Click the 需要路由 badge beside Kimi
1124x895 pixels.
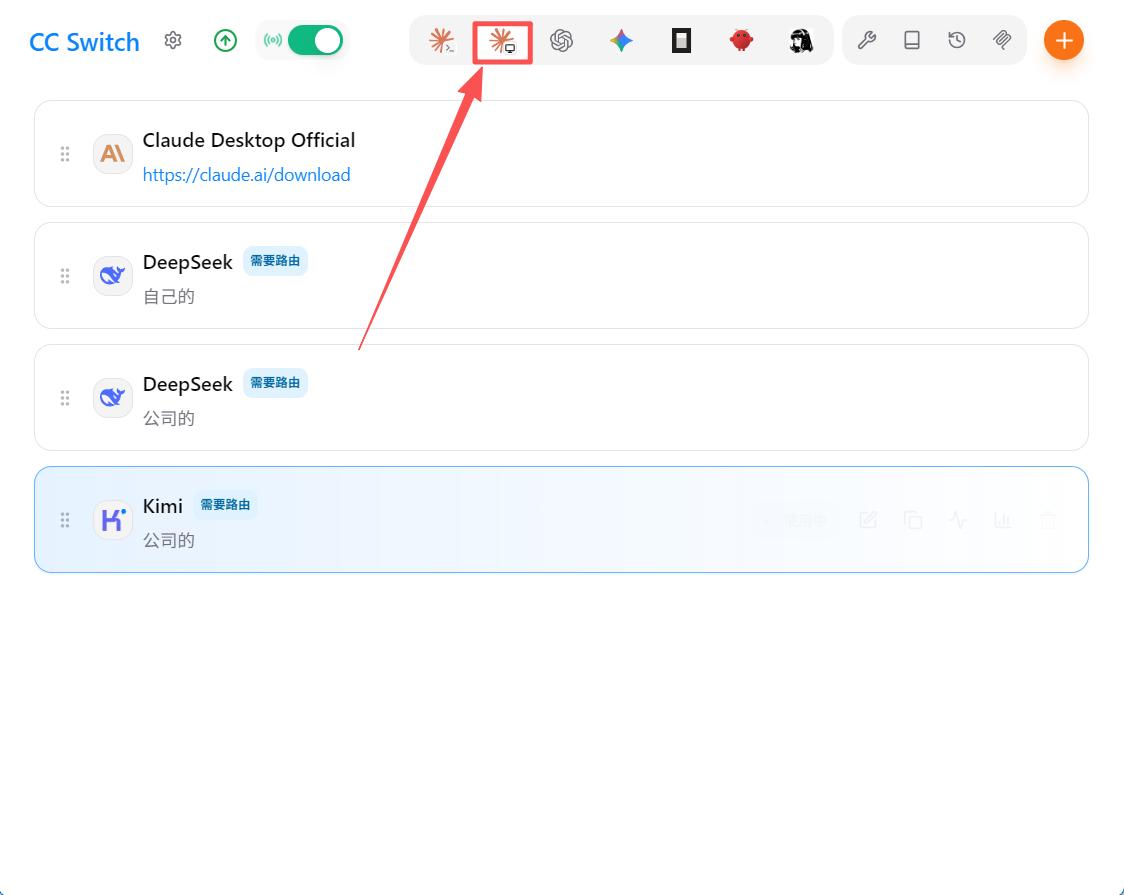pos(225,504)
